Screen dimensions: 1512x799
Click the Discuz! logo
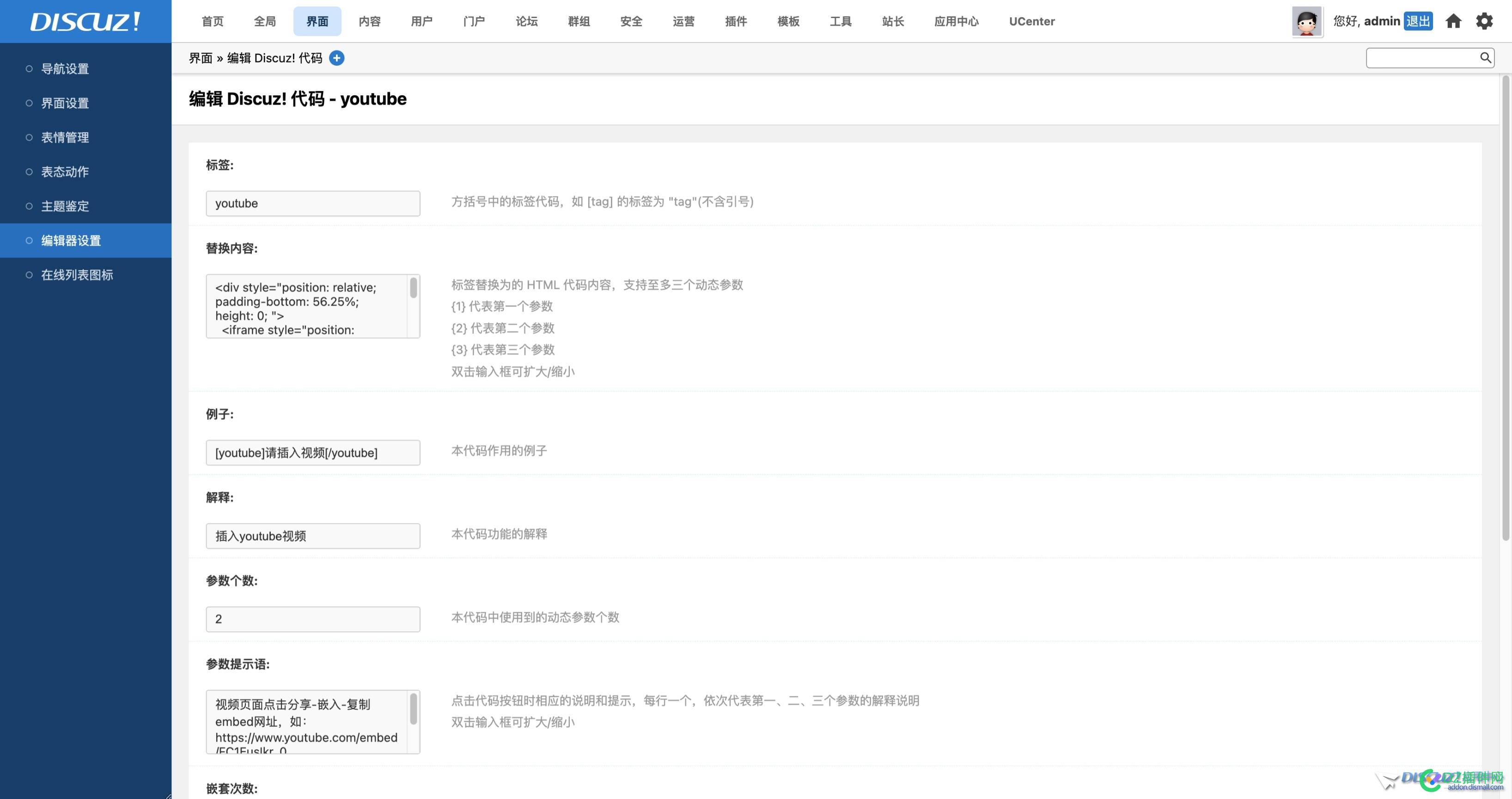85,22
